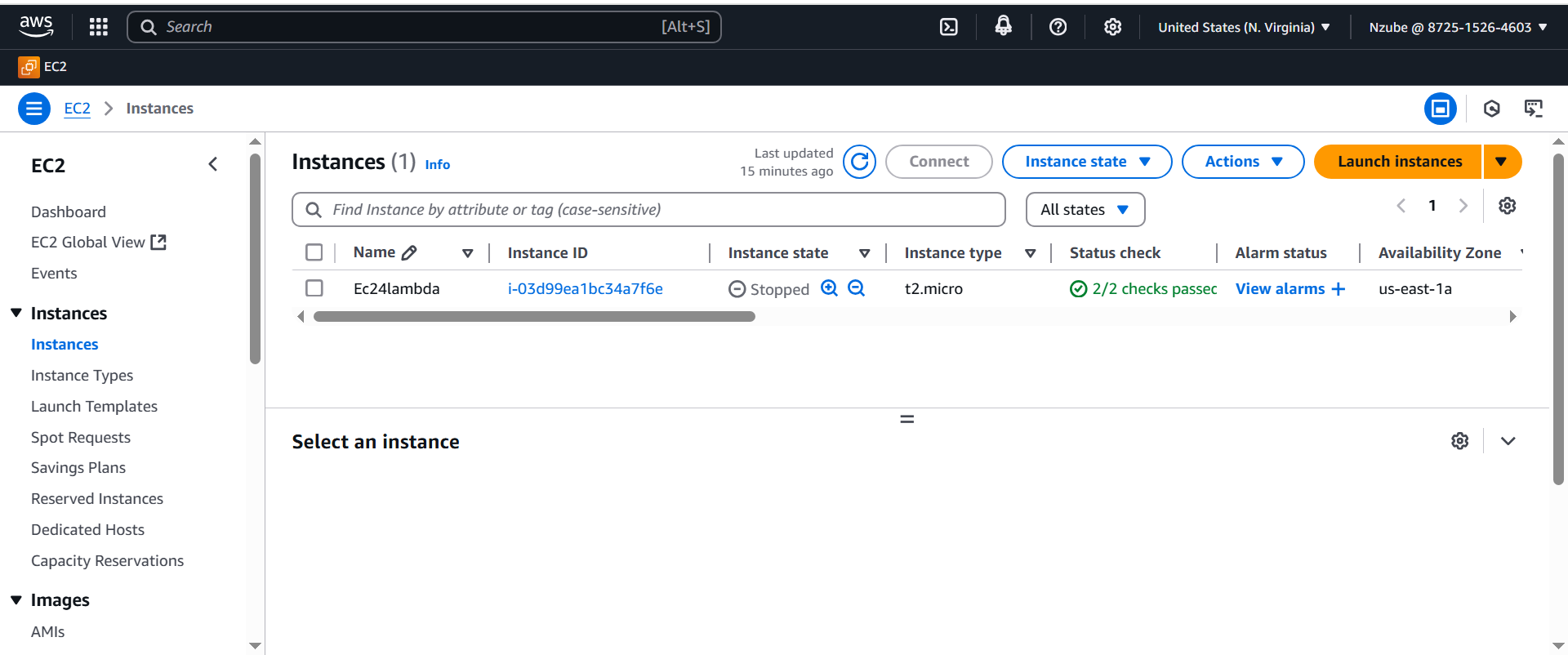Open the help question mark icon
The height and width of the screenshot is (655, 1568).
(x=1058, y=27)
